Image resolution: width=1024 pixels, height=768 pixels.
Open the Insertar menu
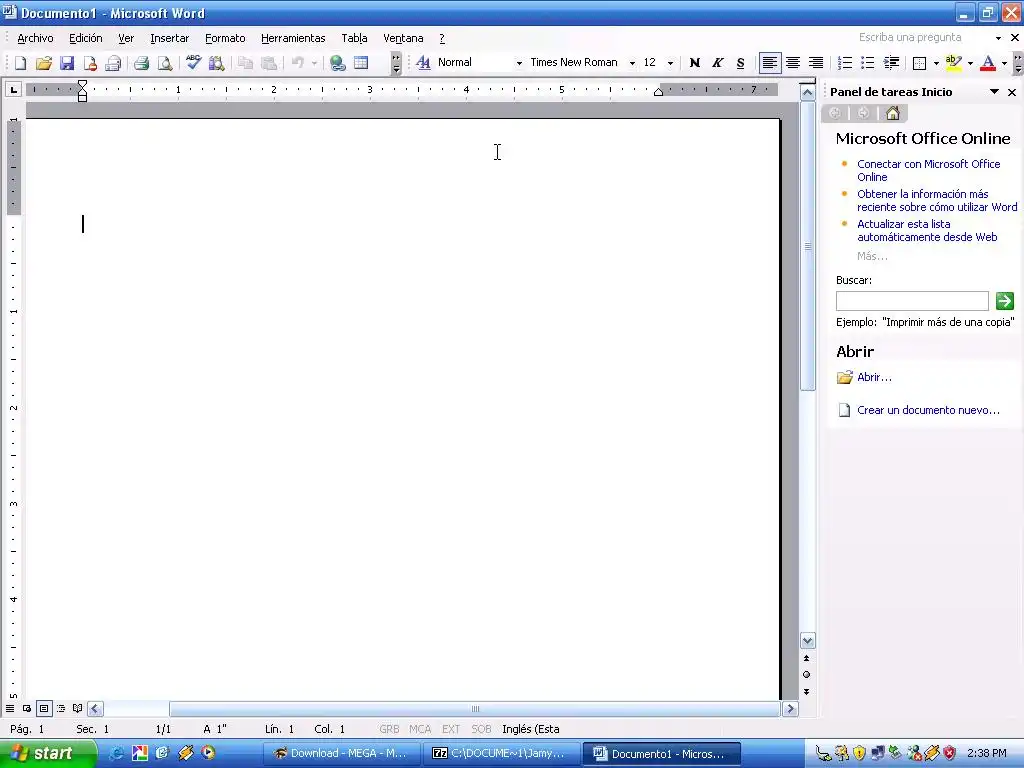[169, 39]
